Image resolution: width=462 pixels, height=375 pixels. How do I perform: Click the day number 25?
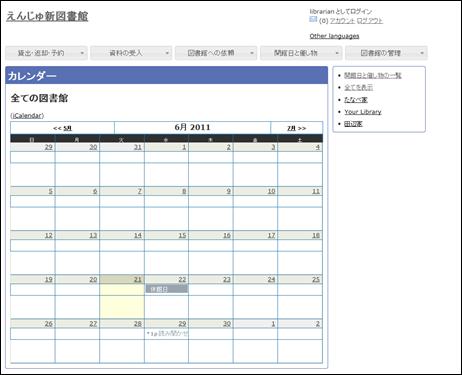[x=316, y=279]
